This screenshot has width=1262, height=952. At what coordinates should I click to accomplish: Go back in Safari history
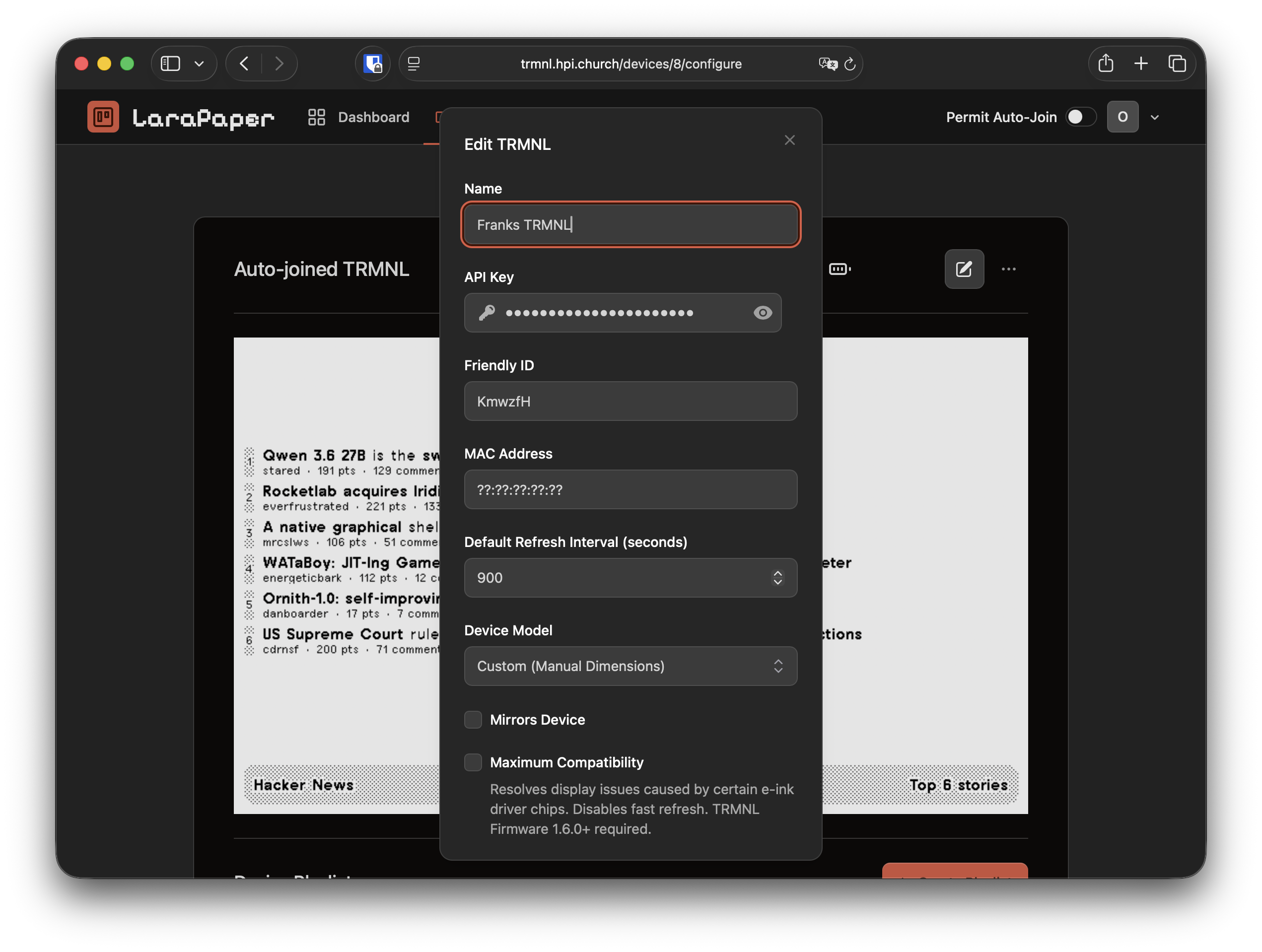[244, 64]
